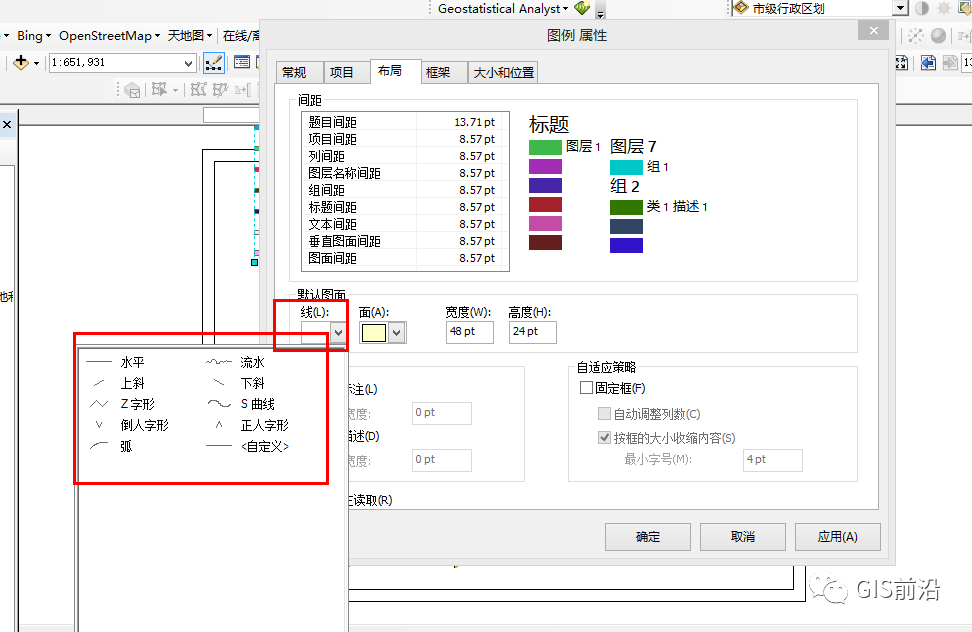Click the Geostatistical Analyst layer icon
The height and width of the screenshot is (632, 972).
[583, 8]
